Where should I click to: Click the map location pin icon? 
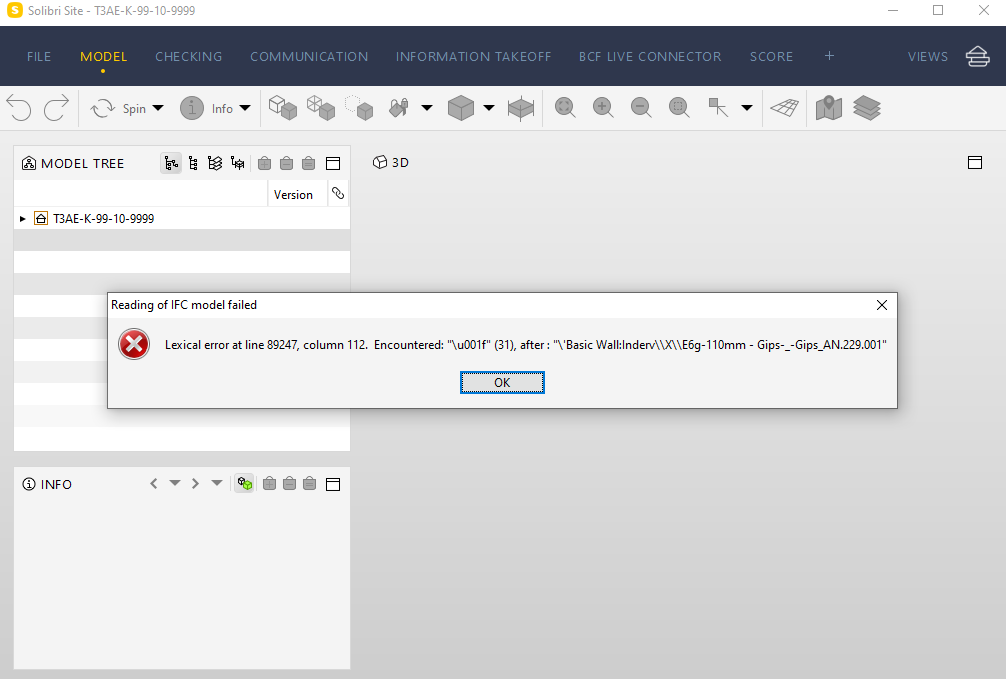pyautogui.click(x=829, y=108)
